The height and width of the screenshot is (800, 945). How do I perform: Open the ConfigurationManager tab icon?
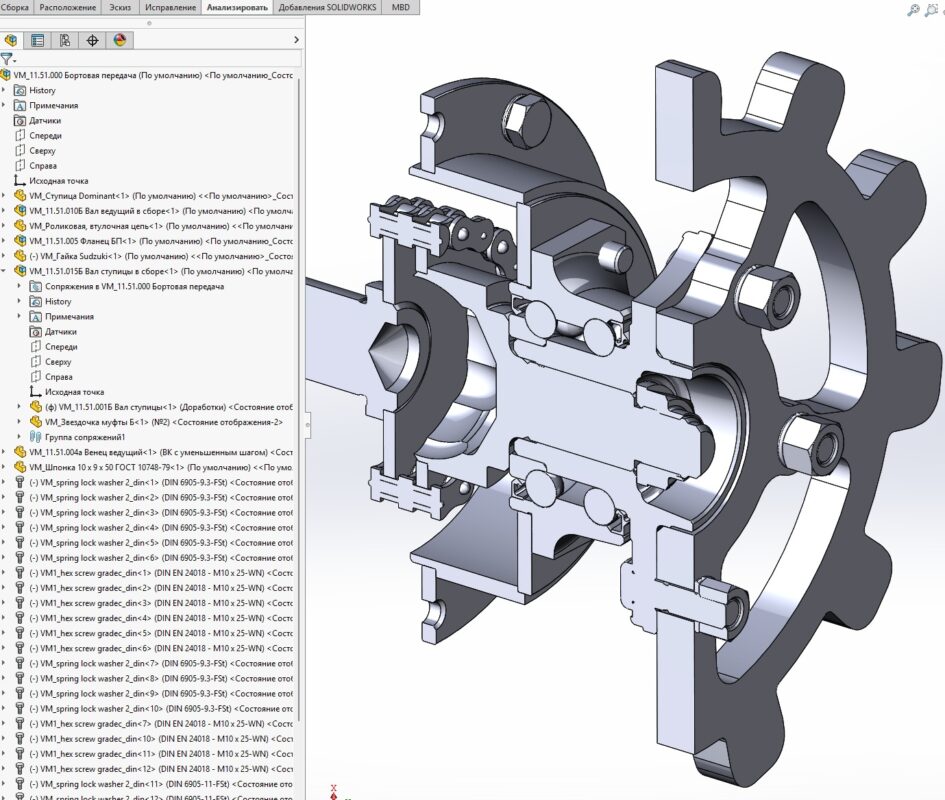tap(65, 41)
